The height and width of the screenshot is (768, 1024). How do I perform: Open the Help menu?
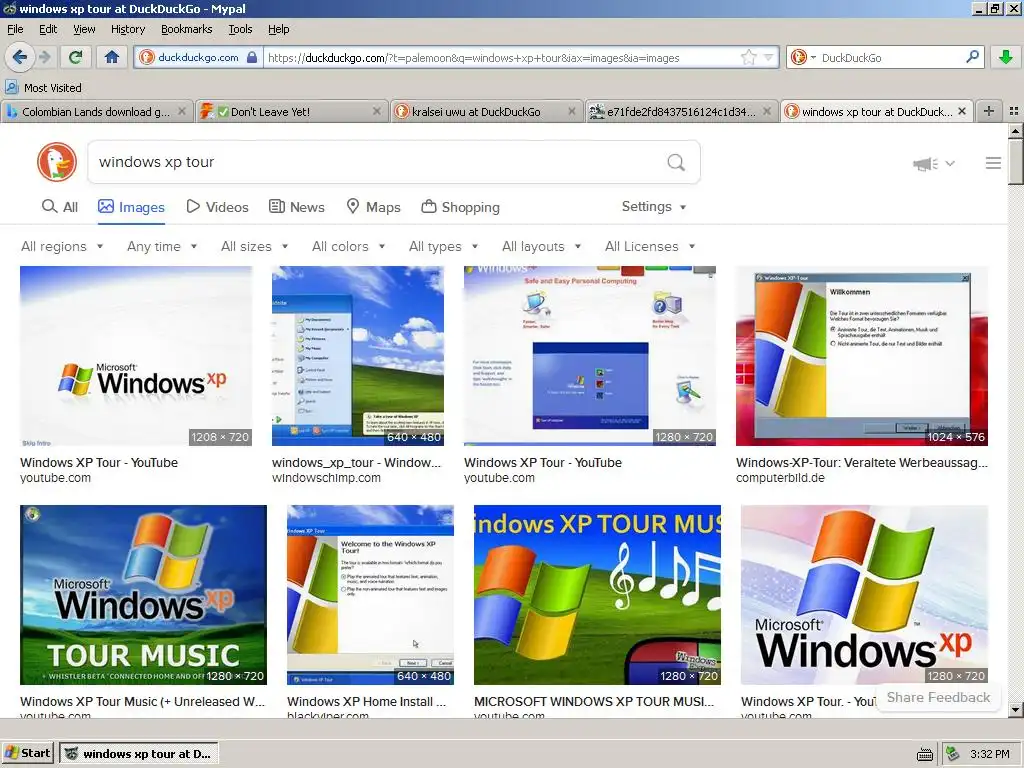tap(278, 29)
